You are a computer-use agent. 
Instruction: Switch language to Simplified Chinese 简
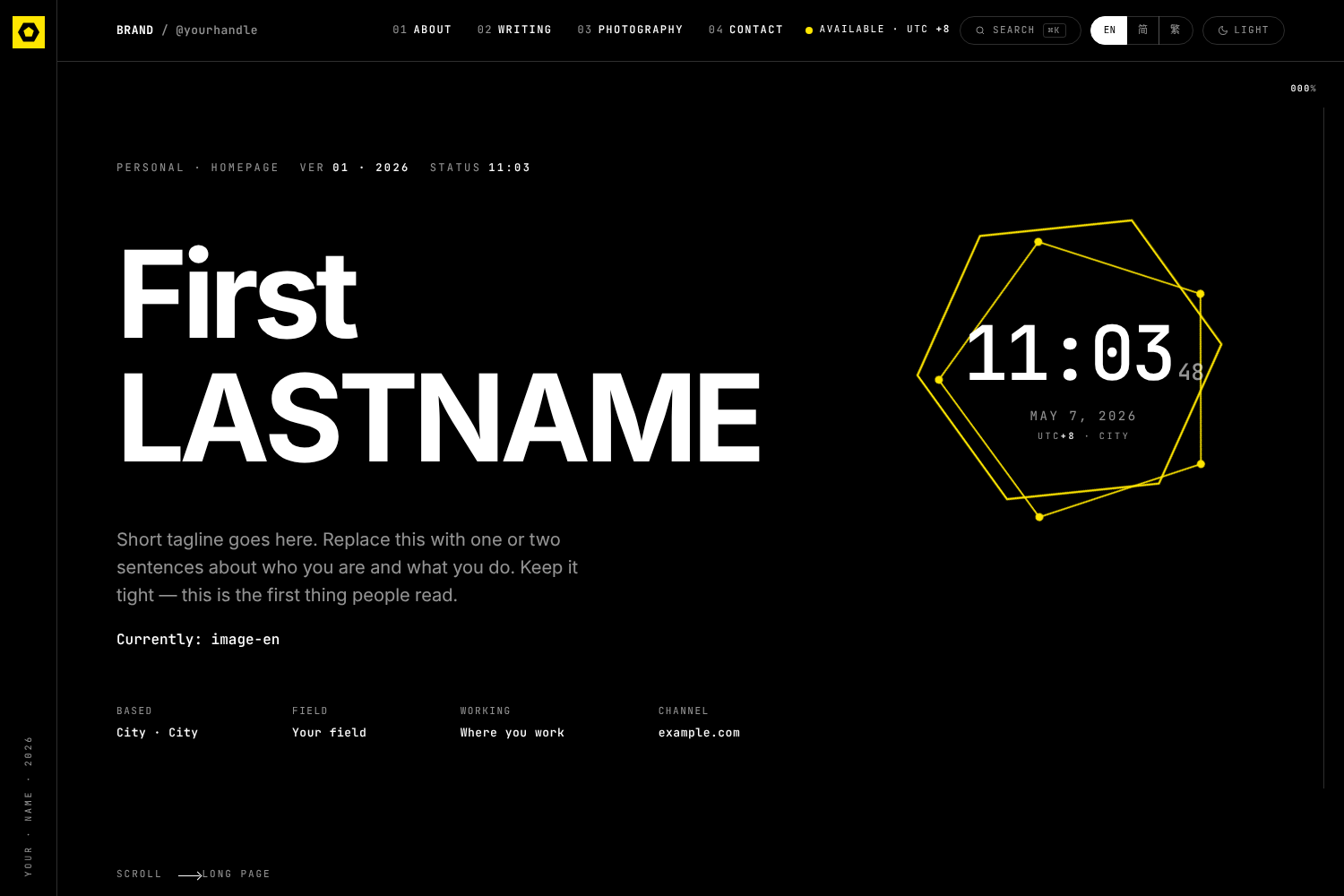pos(1143,30)
